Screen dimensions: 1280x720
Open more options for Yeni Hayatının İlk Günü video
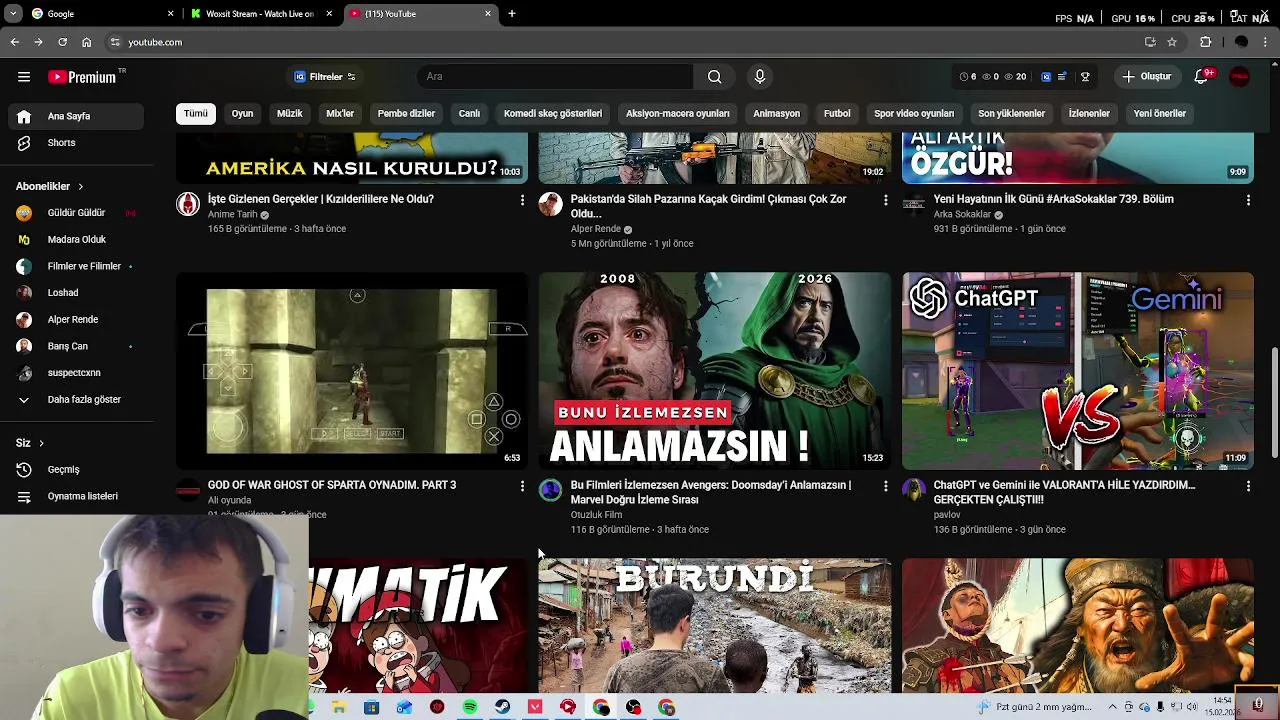click(x=1248, y=201)
